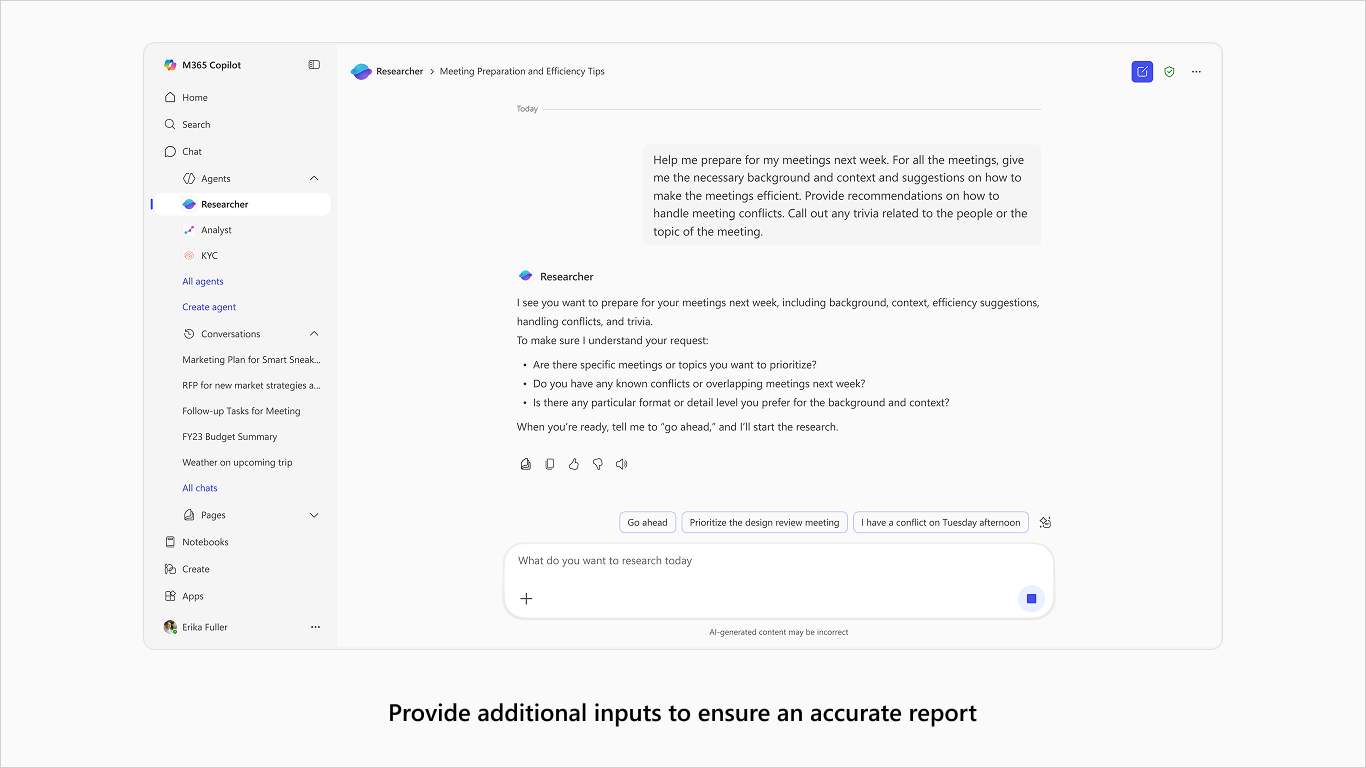Screen dimensions: 1366x768
Task: Click the Go ahead suggestion chip
Action: 647,522
